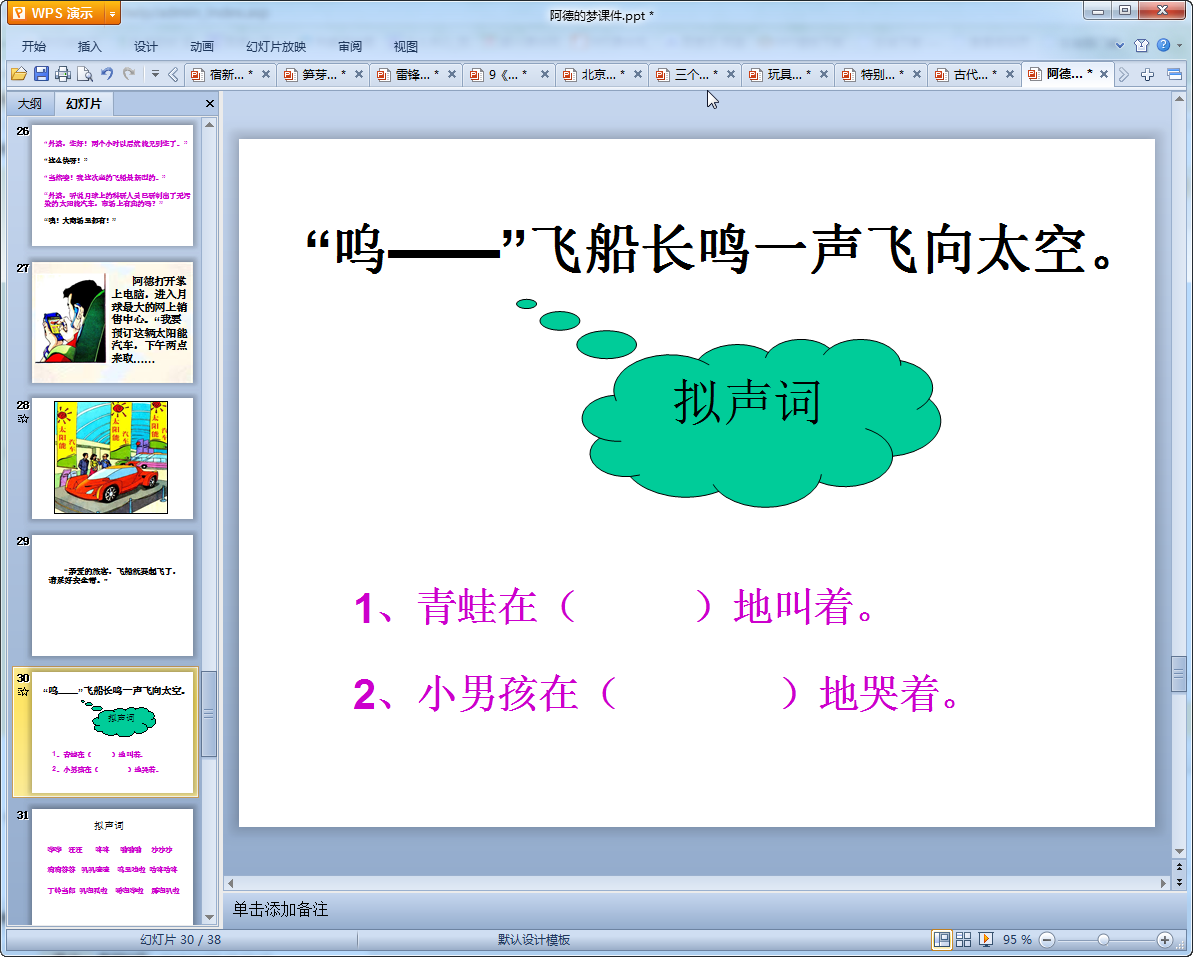Open help dropdown arrow at top right
Viewport: 1193px width, 957px height.
tap(1179, 46)
